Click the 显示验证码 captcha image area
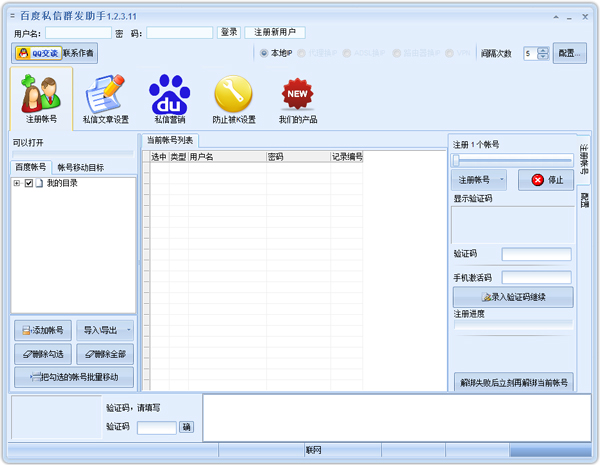600x465 pixels. click(x=513, y=225)
